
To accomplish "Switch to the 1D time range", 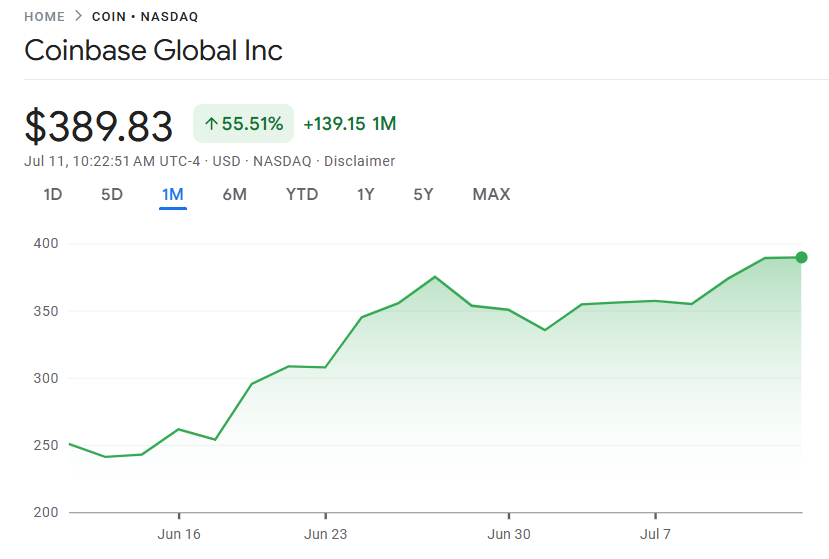I will pyautogui.click(x=53, y=194).
